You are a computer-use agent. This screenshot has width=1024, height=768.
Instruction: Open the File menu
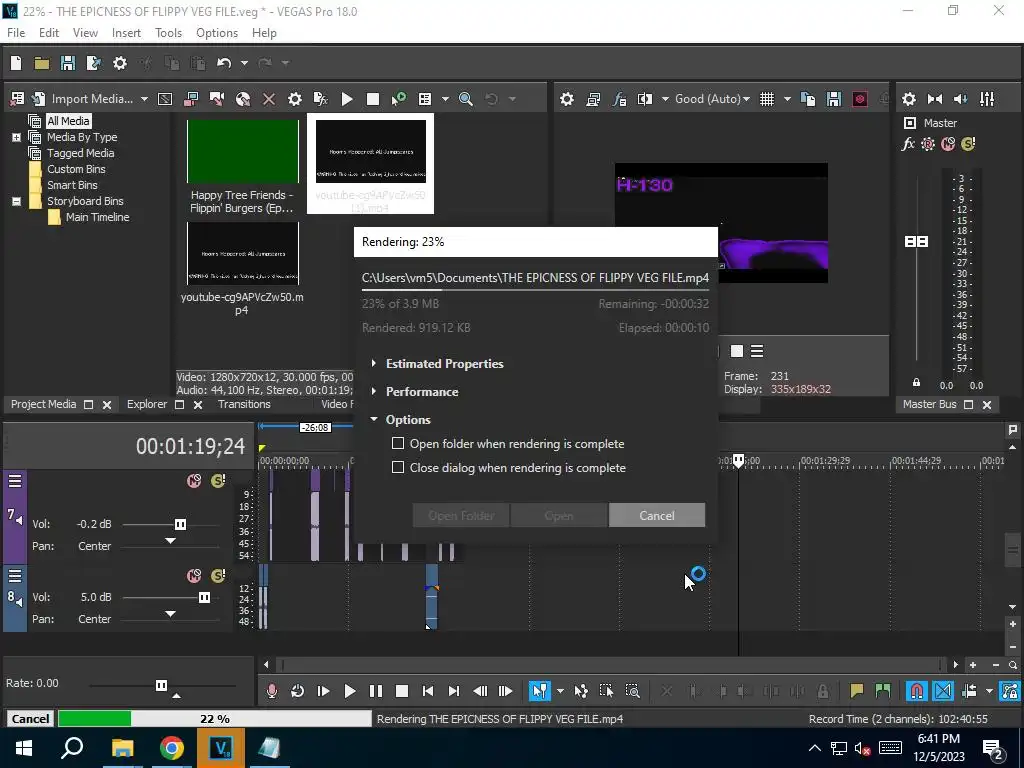click(x=16, y=33)
